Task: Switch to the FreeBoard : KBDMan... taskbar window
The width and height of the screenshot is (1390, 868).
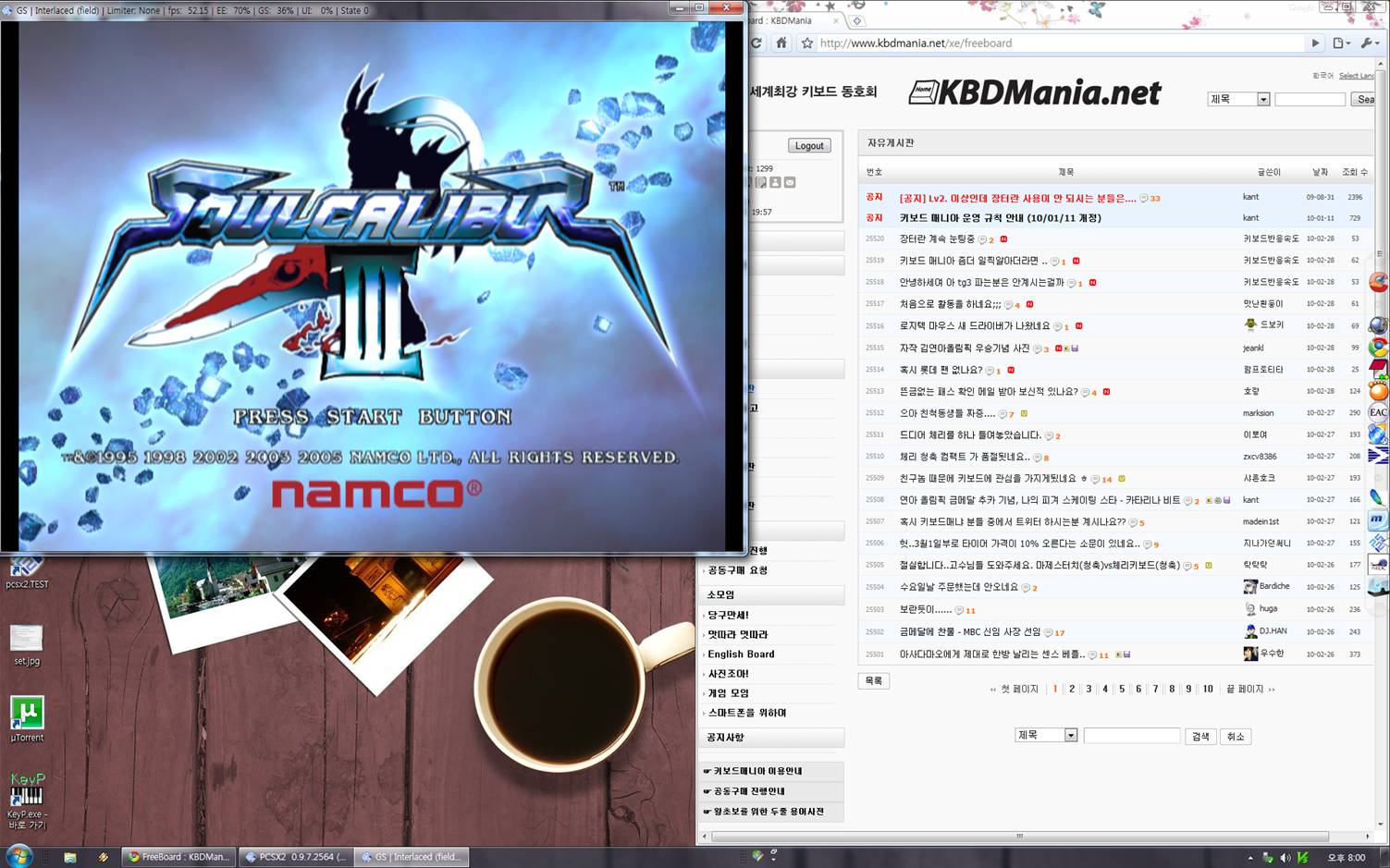Action: pos(179,857)
